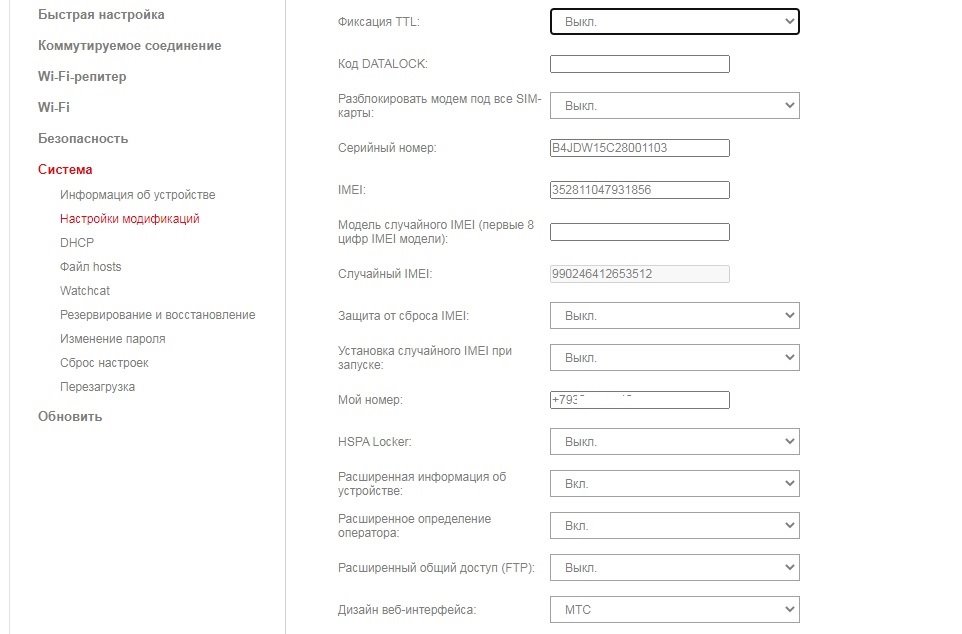Open the Безопасность menu section
Viewport: 962px width, 634px height.
point(83,139)
